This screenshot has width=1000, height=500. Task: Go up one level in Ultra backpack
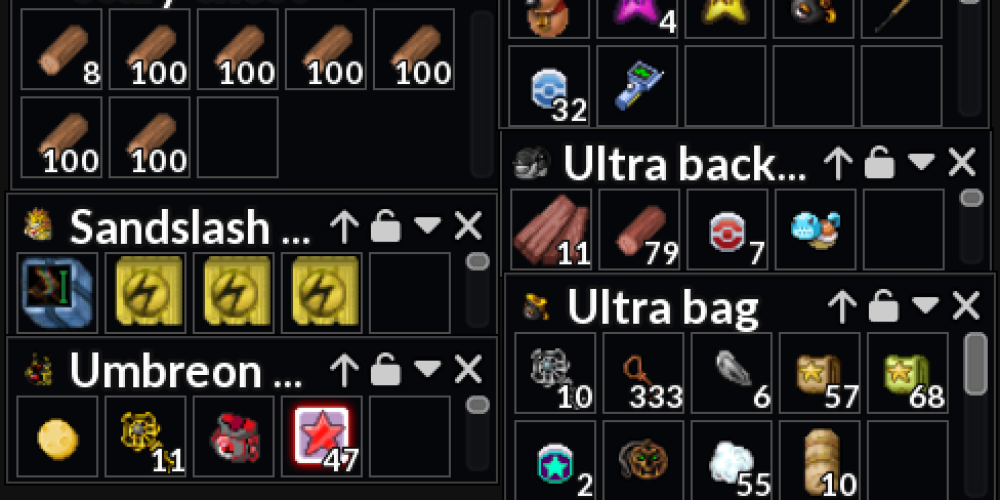pos(838,163)
